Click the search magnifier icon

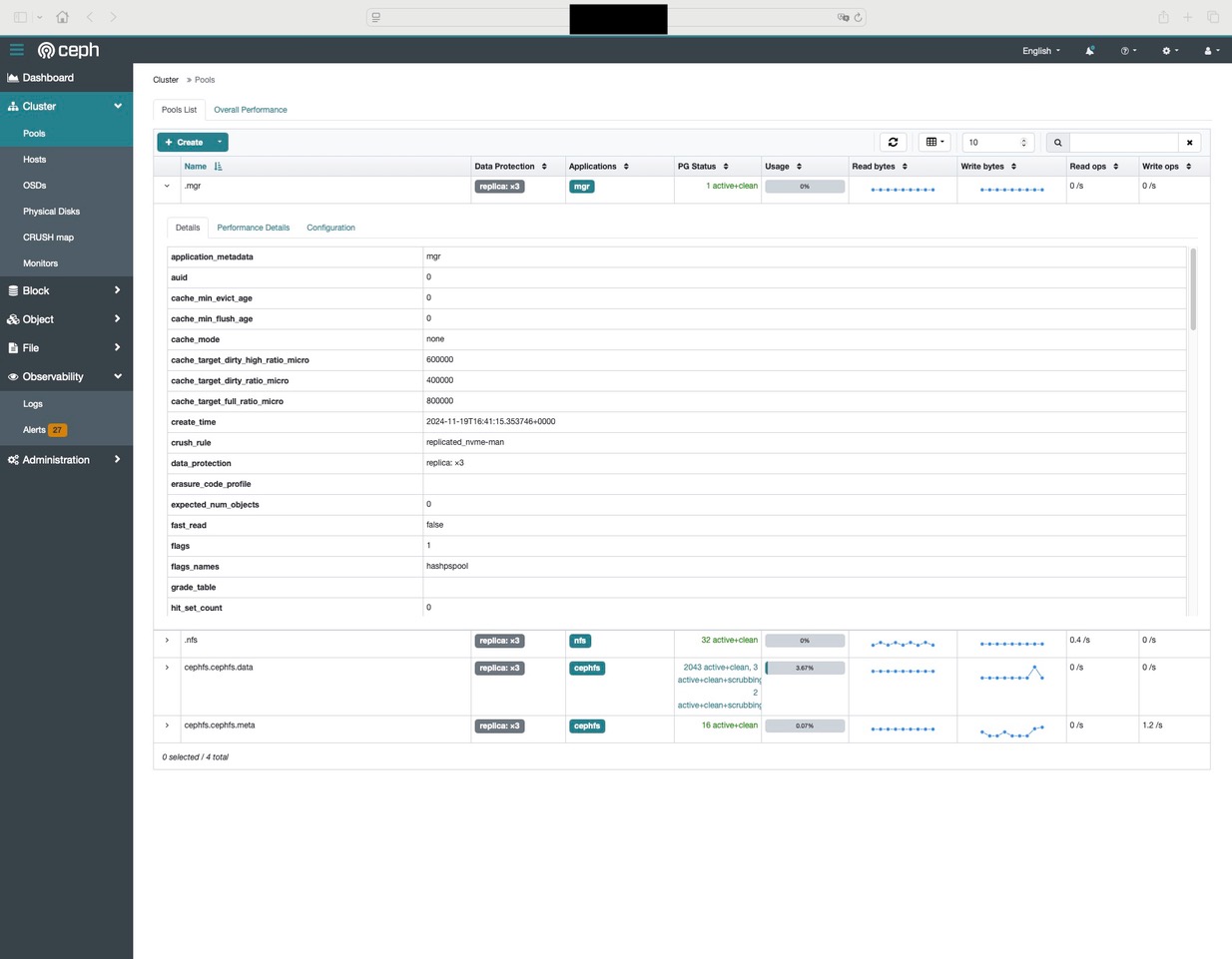point(1058,142)
